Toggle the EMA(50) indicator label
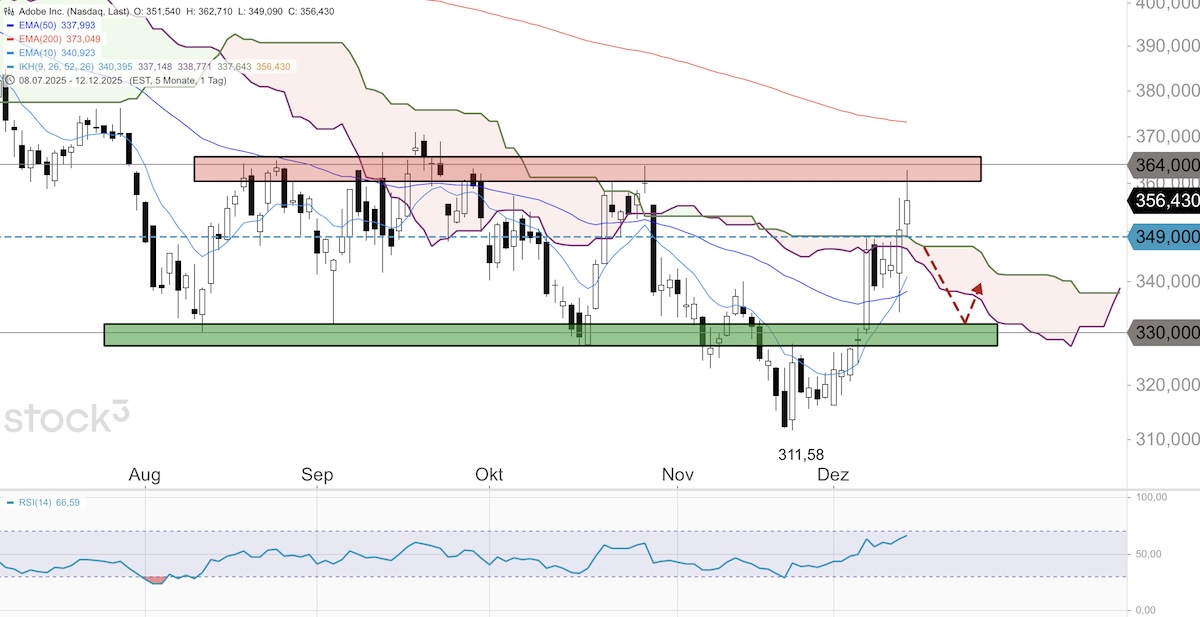This screenshot has width=1200, height=617. click(x=38, y=25)
